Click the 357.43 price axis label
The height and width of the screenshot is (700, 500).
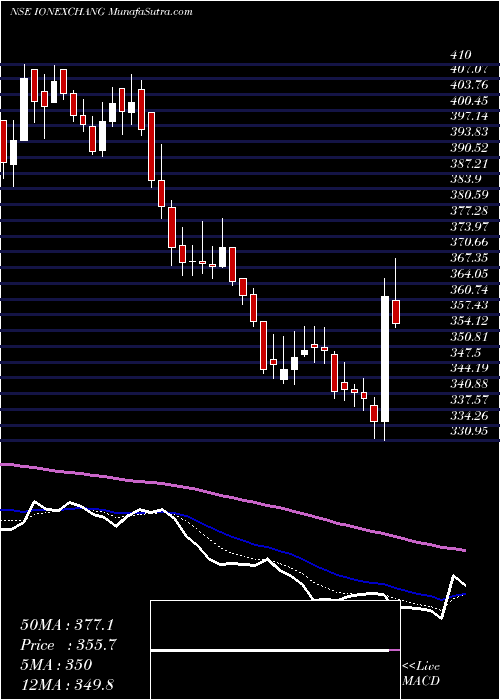pos(468,305)
